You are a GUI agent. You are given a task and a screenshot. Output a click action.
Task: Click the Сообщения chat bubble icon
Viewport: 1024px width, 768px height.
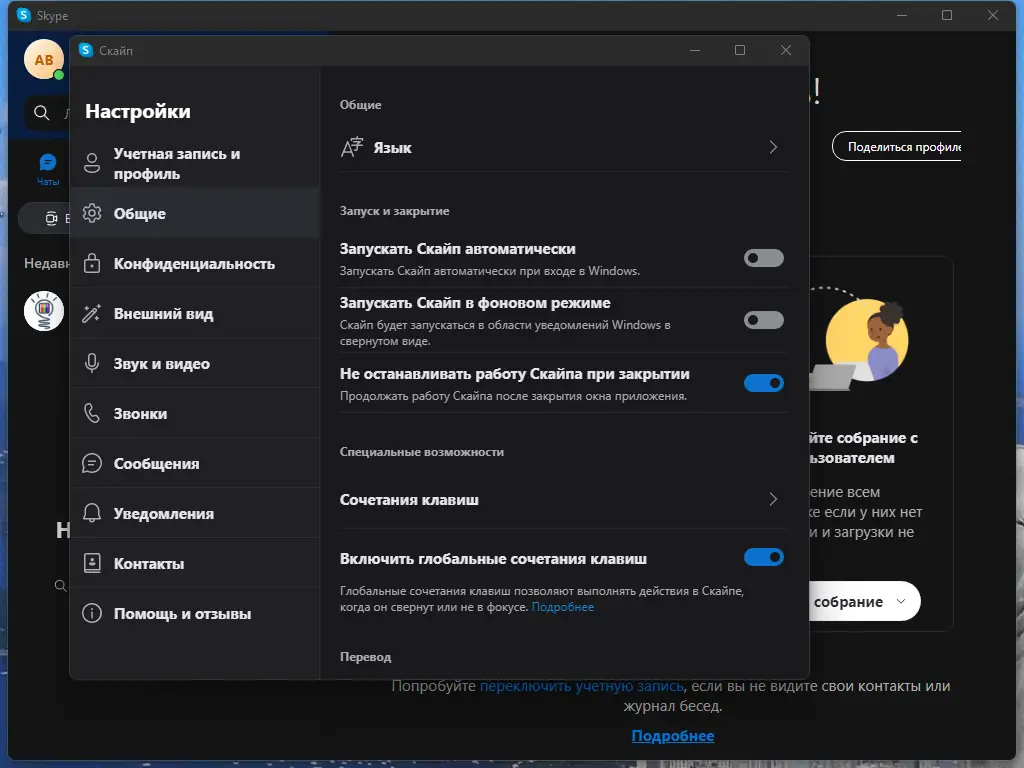pyautogui.click(x=91, y=462)
